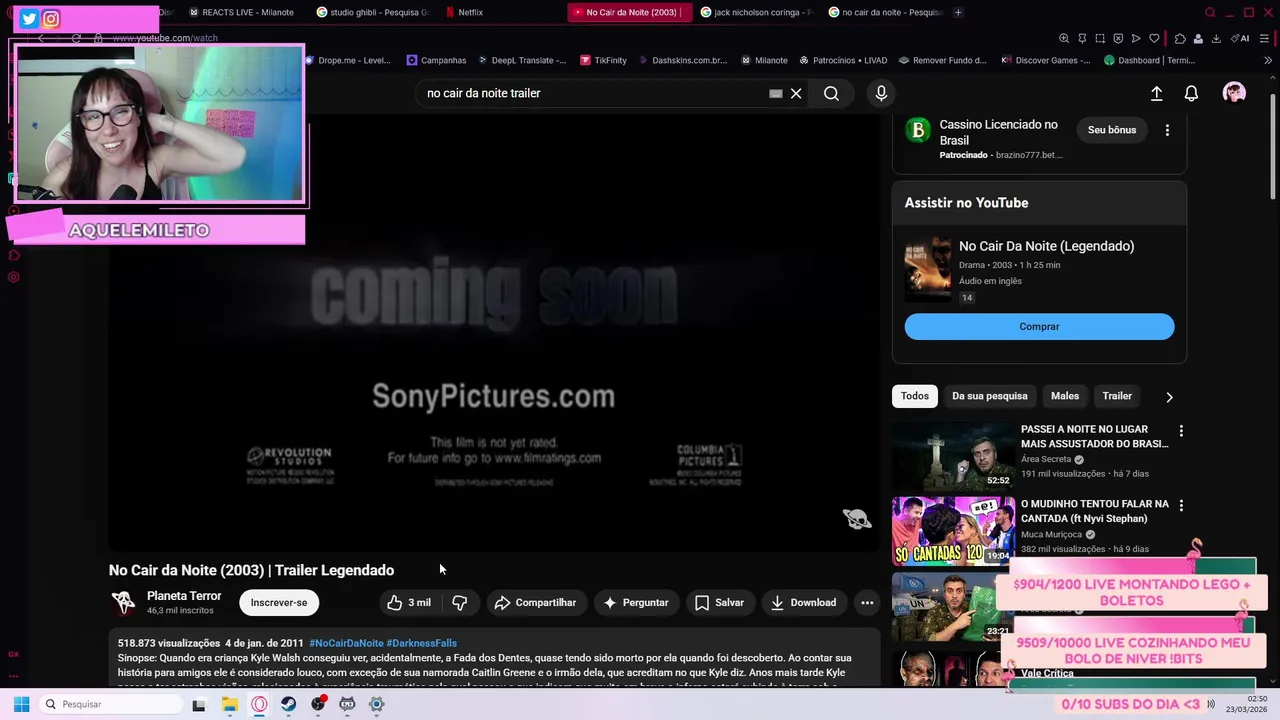Open the #DarknessFalls hashtag link
This screenshot has width=1280, height=720.
tap(422, 643)
